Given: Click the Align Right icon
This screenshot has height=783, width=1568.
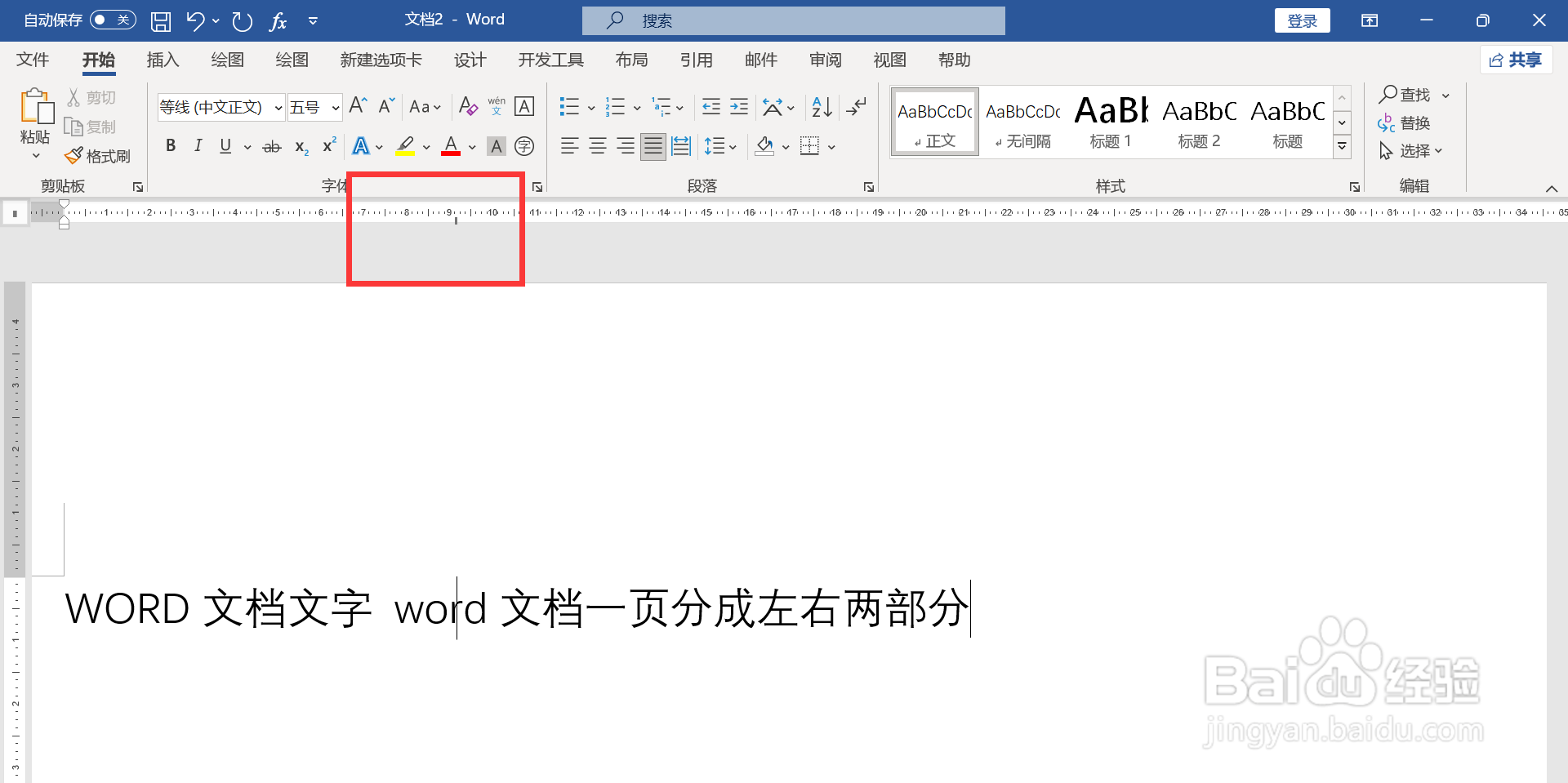Looking at the screenshot, I should tap(626, 146).
